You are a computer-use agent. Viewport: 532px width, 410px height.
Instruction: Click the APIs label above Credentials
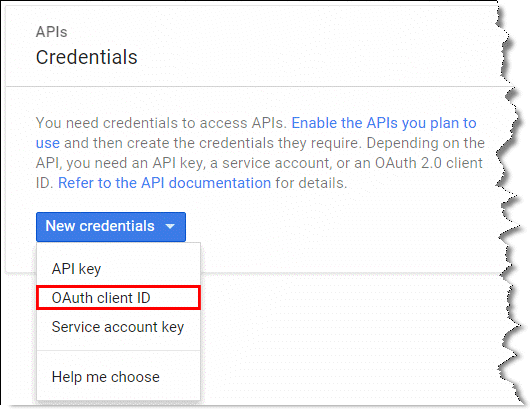point(52,32)
